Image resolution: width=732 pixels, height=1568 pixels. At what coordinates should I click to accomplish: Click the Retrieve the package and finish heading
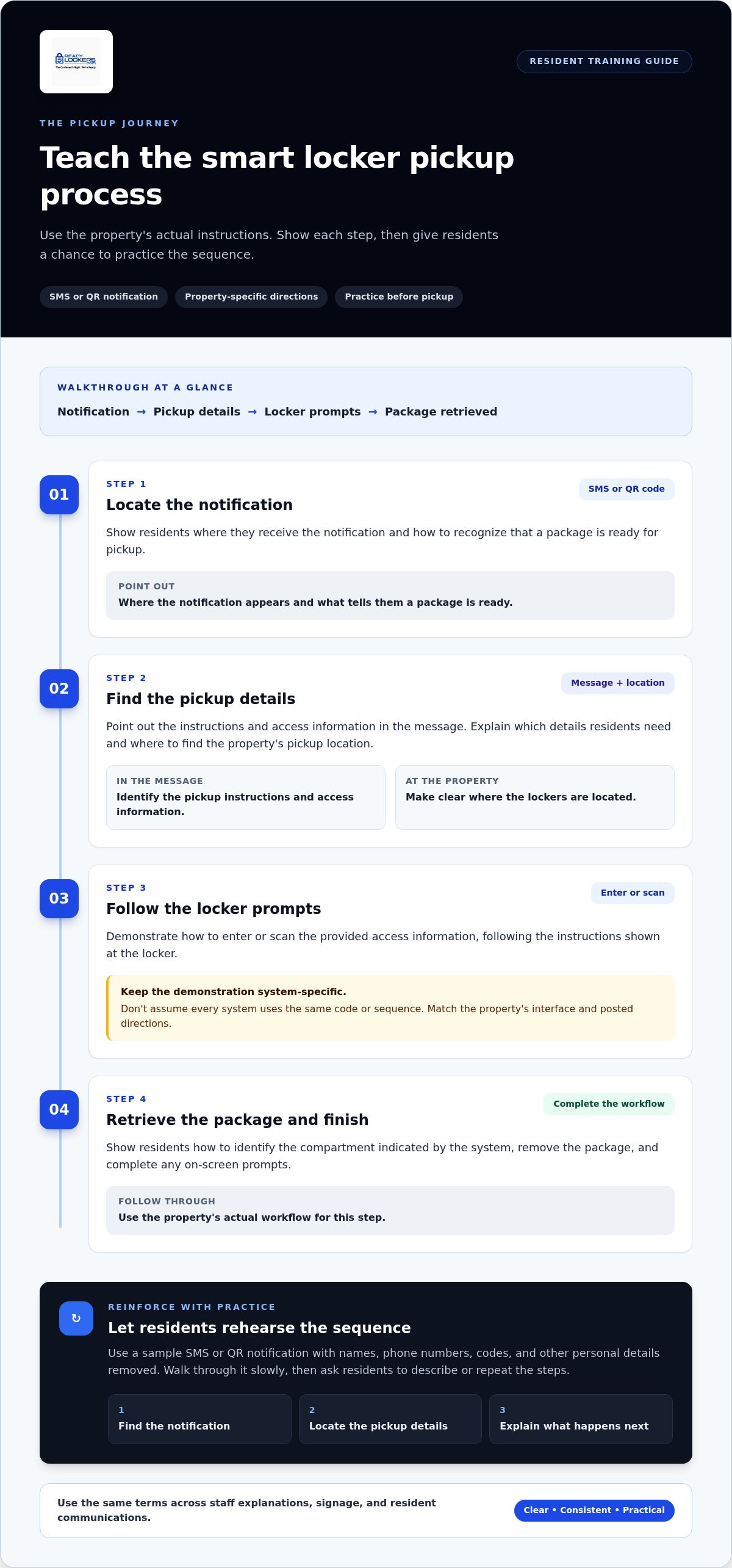[237, 1120]
